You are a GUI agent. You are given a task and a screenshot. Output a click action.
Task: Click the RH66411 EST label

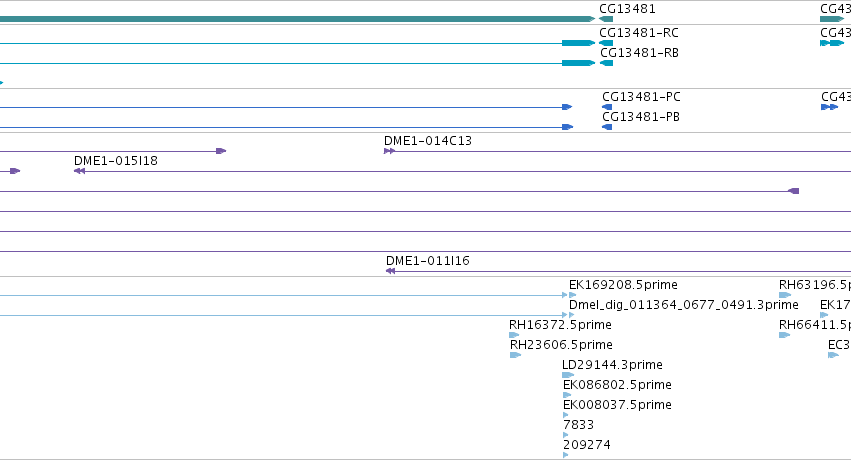coord(815,325)
